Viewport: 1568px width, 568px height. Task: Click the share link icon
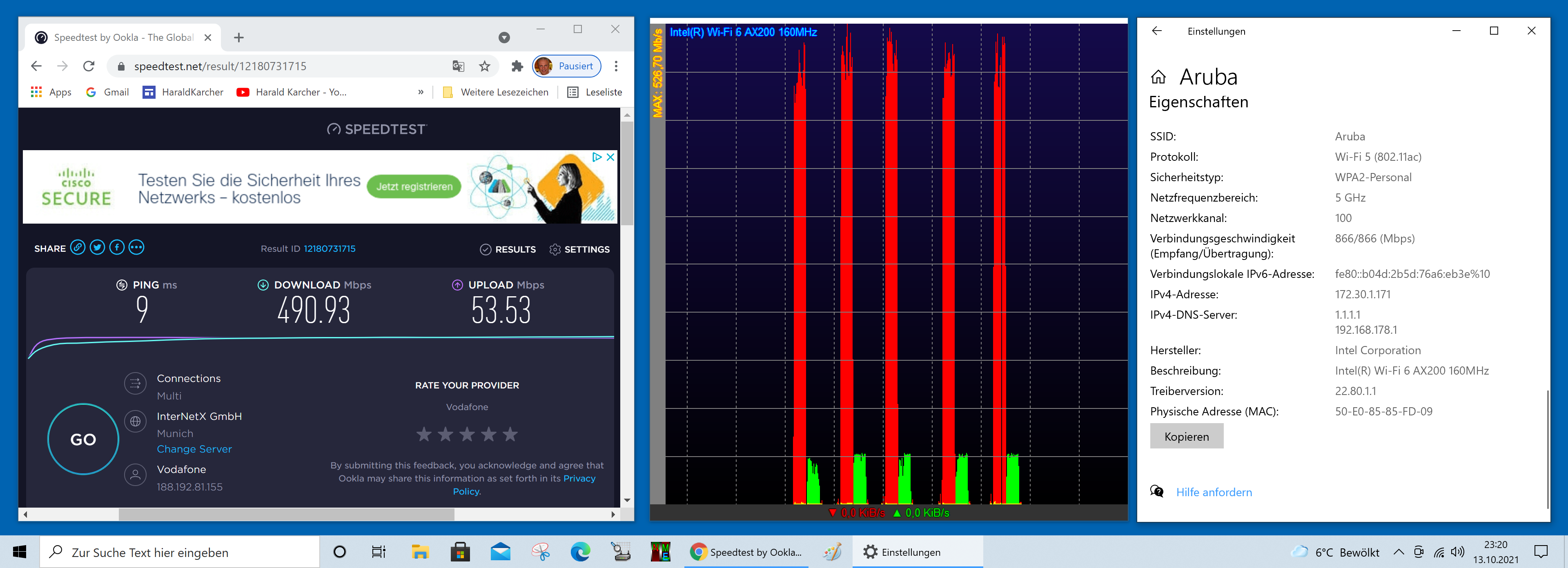click(77, 248)
